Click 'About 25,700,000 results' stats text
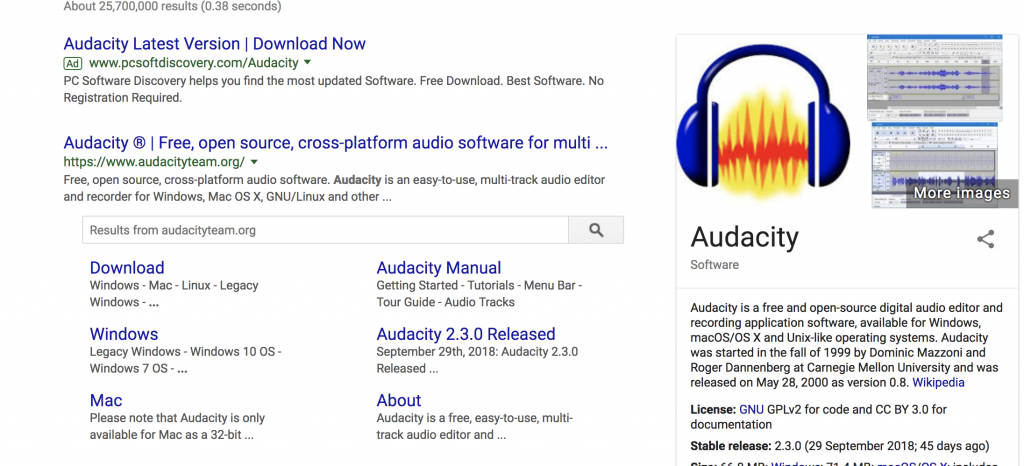 point(172,7)
